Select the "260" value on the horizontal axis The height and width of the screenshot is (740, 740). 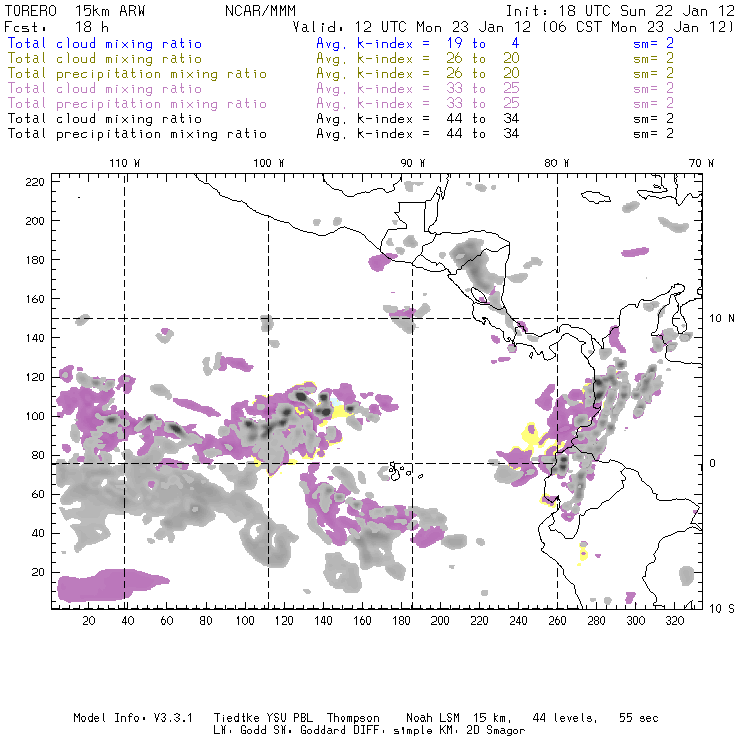coord(557,621)
